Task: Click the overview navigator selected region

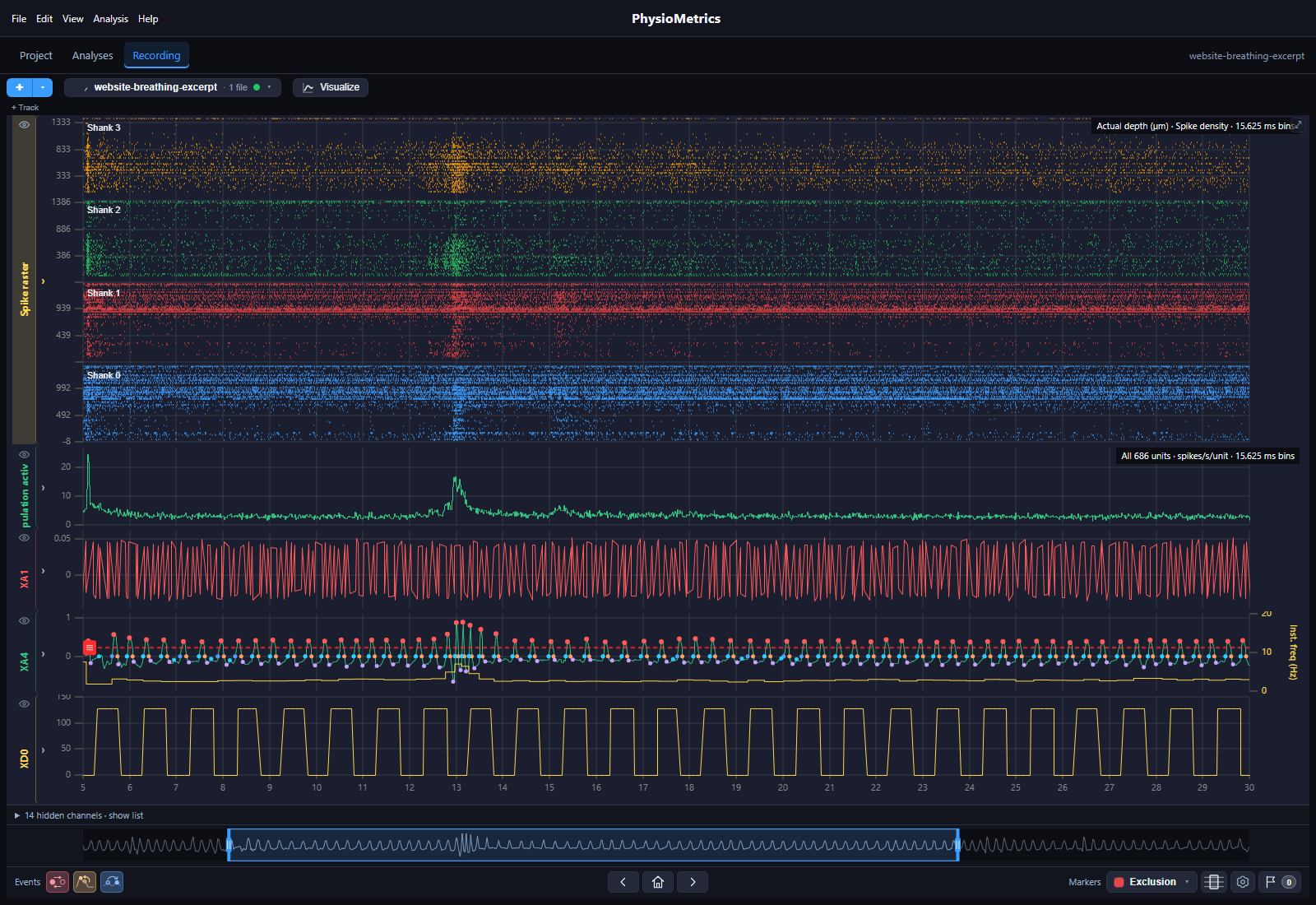Action: pos(593,845)
